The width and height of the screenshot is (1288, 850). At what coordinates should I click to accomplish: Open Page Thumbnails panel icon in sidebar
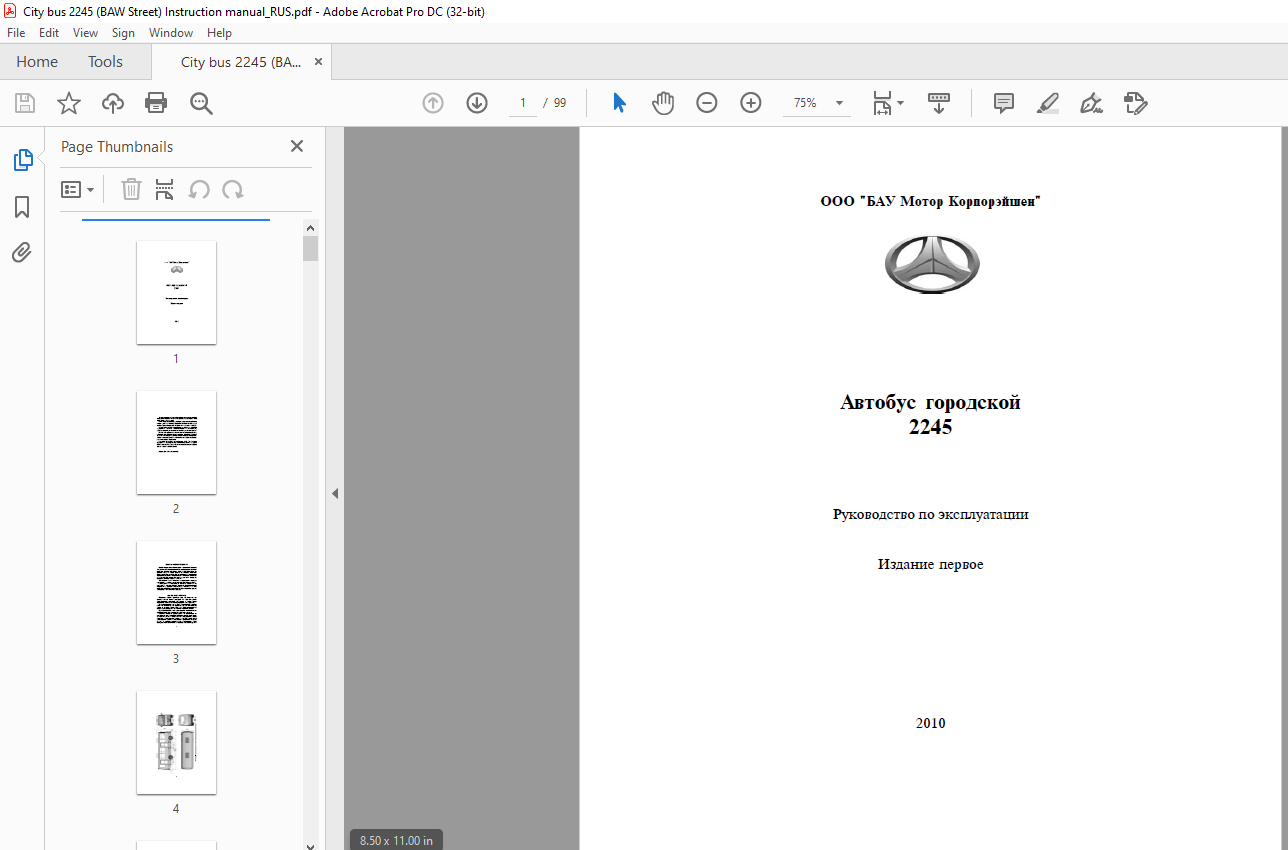pyautogui.click(x=22, y=159)
